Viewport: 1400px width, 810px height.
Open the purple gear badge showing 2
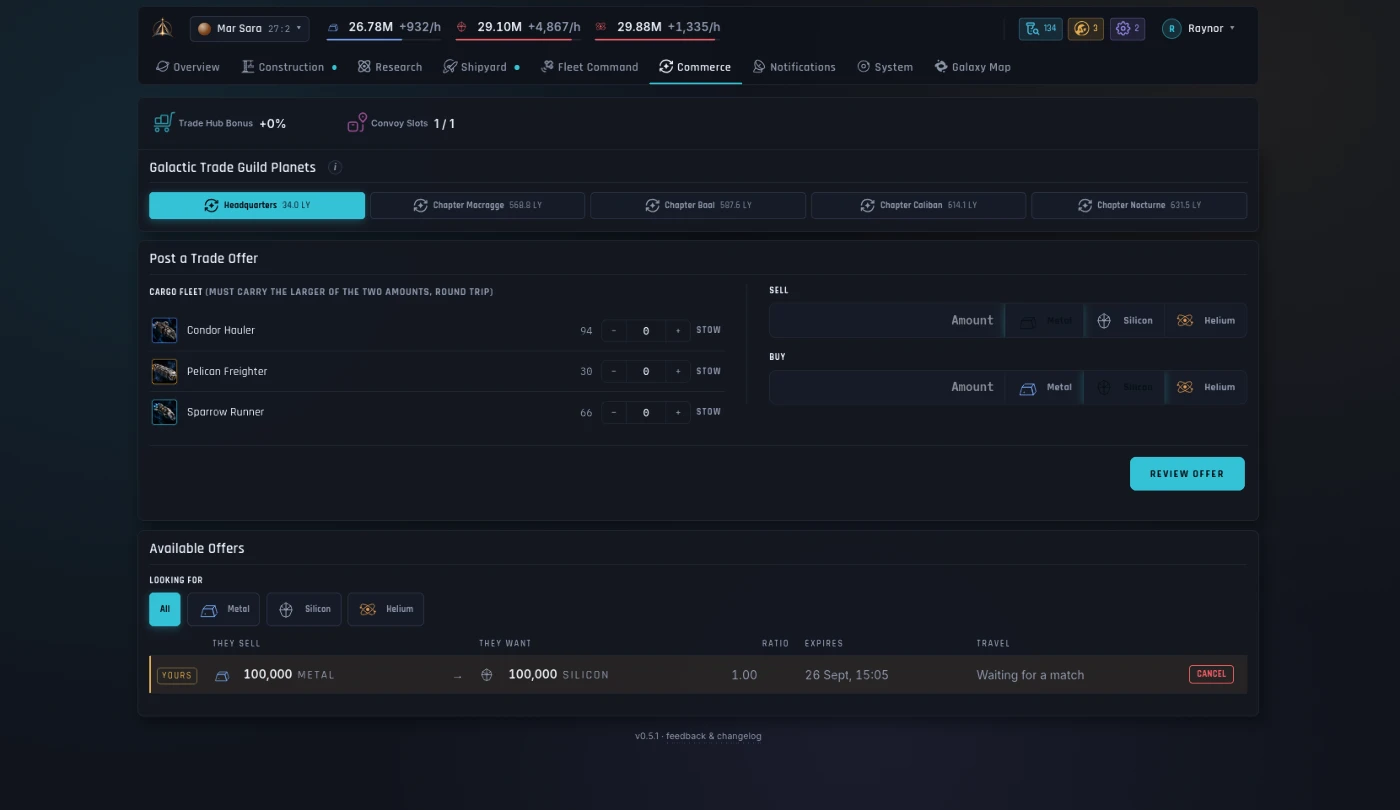[x=1127, y=29]
